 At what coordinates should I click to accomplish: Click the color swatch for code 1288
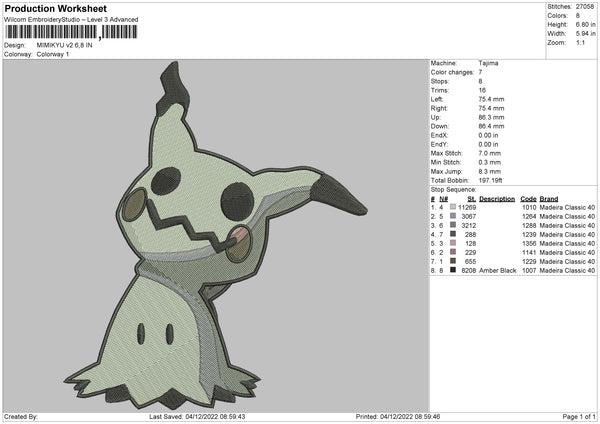coord(453,225)
